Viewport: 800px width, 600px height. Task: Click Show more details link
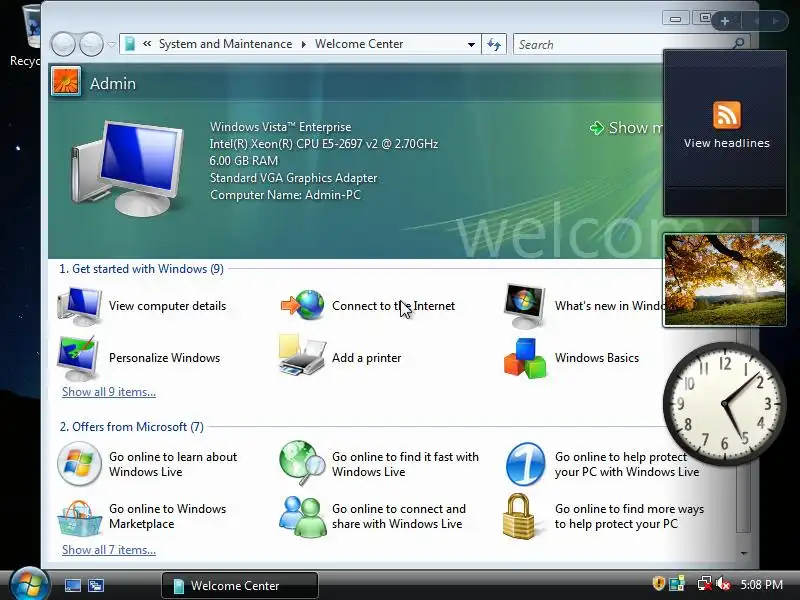[627, 128]
